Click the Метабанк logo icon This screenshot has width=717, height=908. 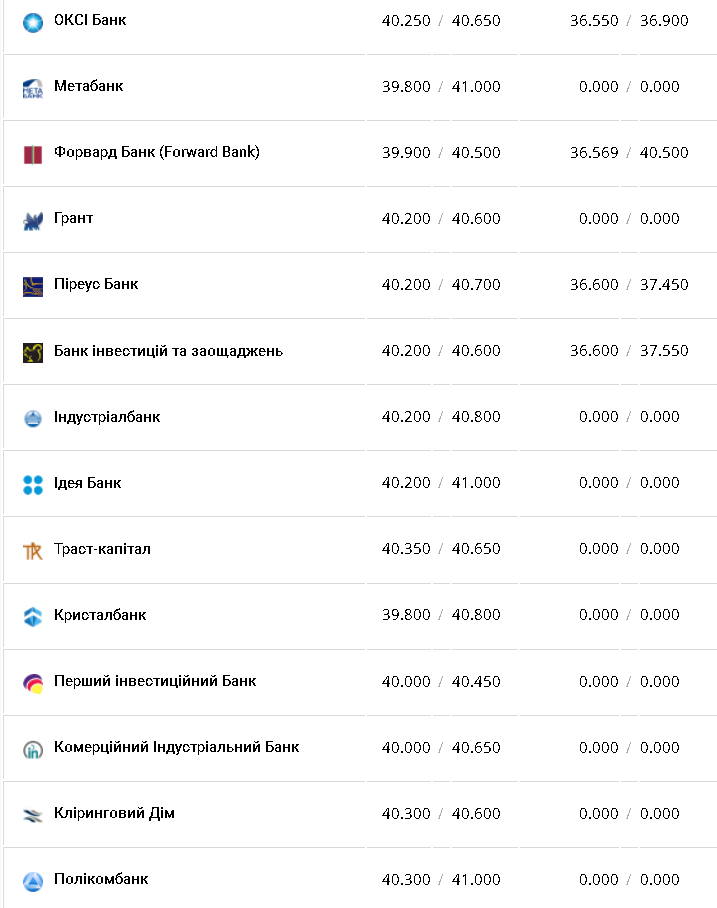[x=33, y=88]
